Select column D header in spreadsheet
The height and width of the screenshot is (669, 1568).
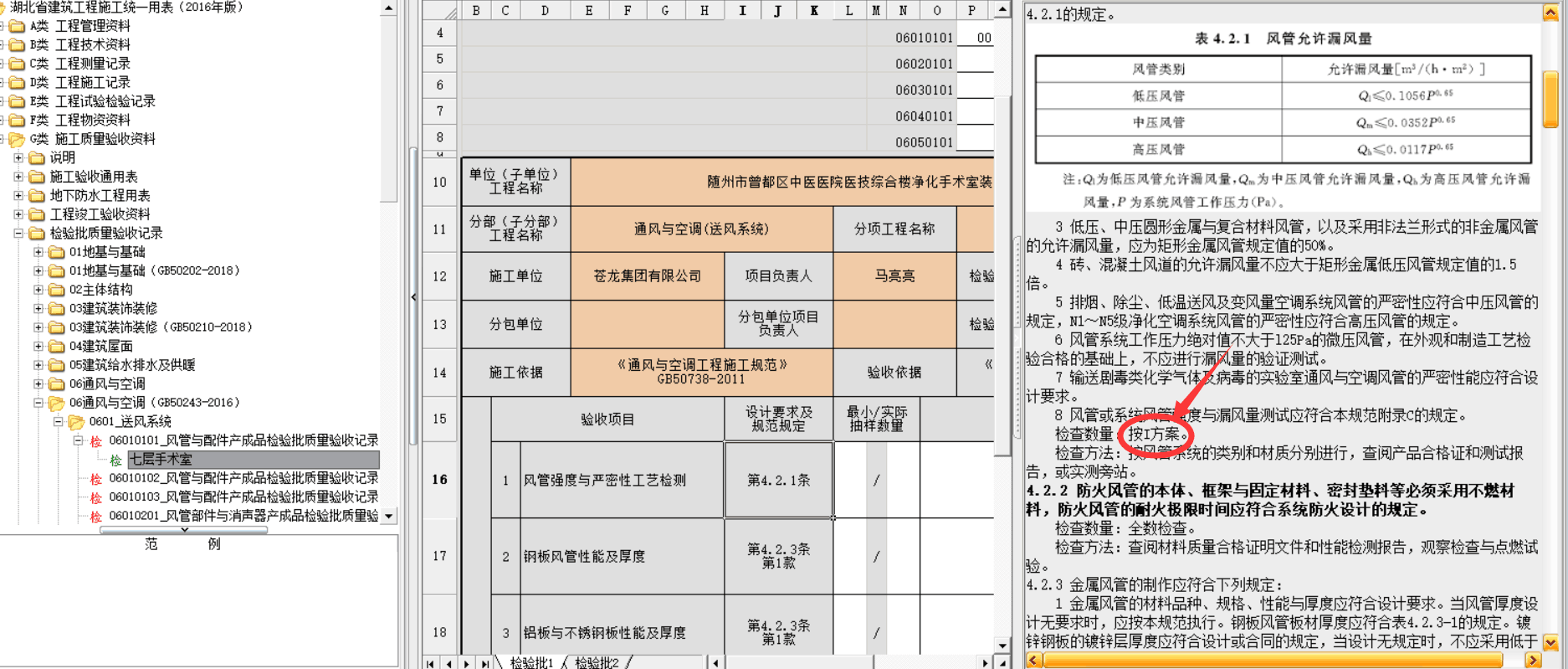point(545,10)
